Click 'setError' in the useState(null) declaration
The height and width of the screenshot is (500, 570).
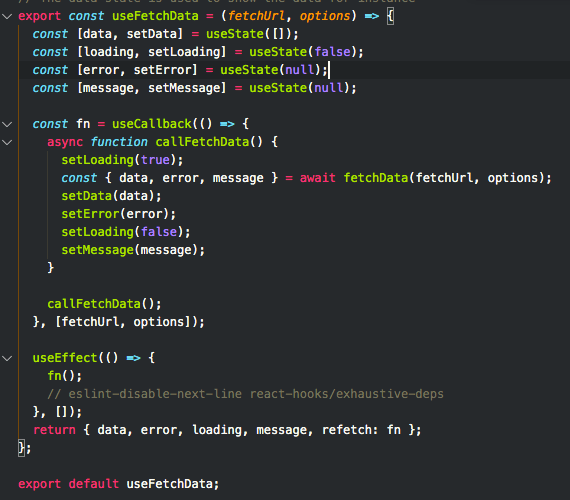[x=162, y=70]
